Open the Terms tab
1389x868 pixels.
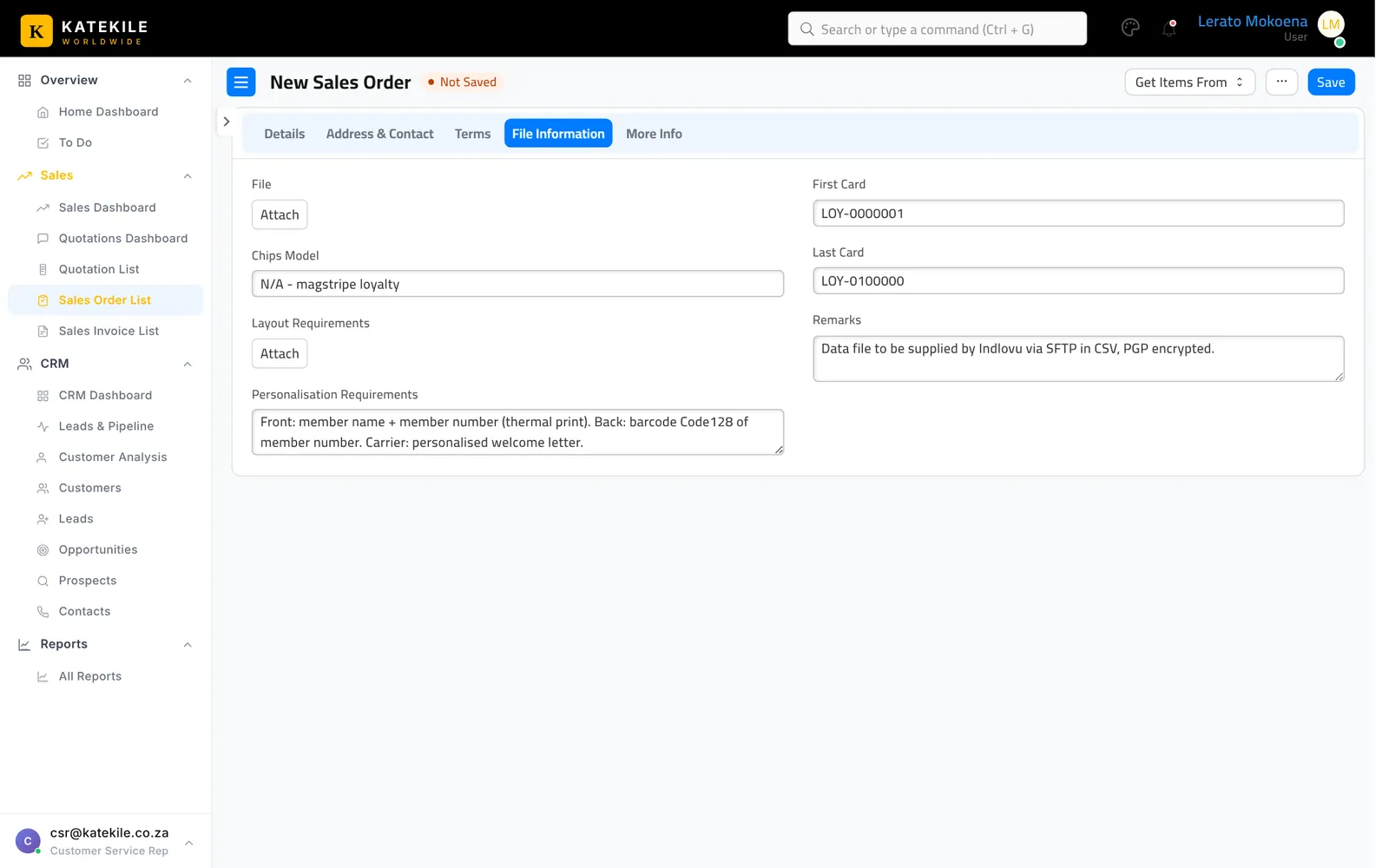tap(472, 134)
